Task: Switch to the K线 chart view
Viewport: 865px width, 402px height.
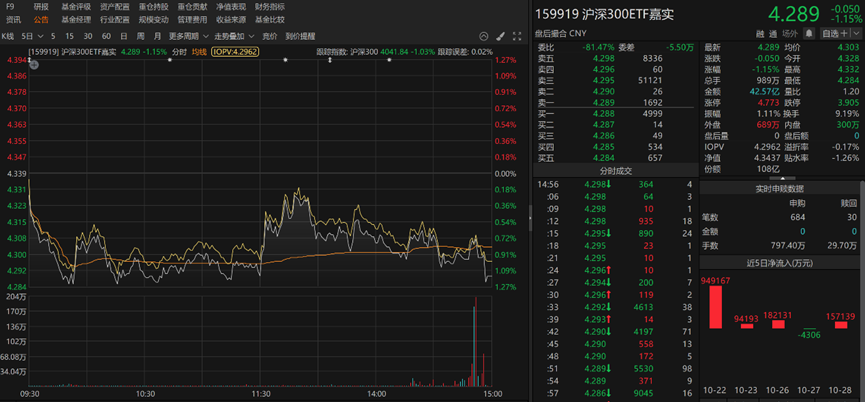Action: tap(8, 36)
